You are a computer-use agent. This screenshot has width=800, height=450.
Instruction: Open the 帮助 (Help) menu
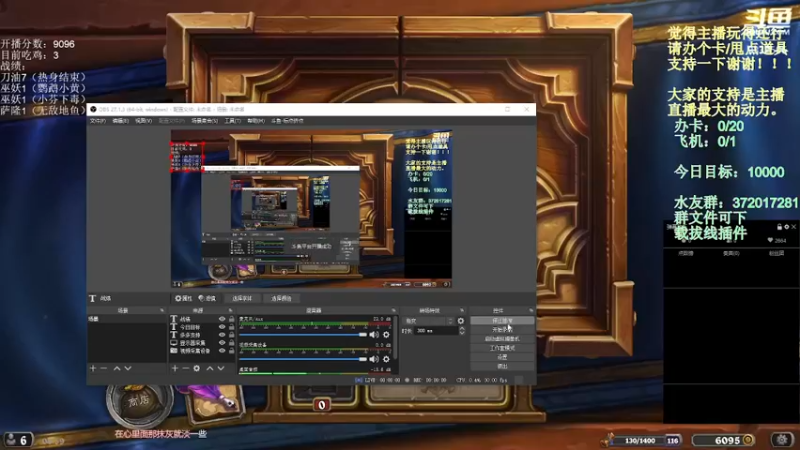(x=256, y=121)
